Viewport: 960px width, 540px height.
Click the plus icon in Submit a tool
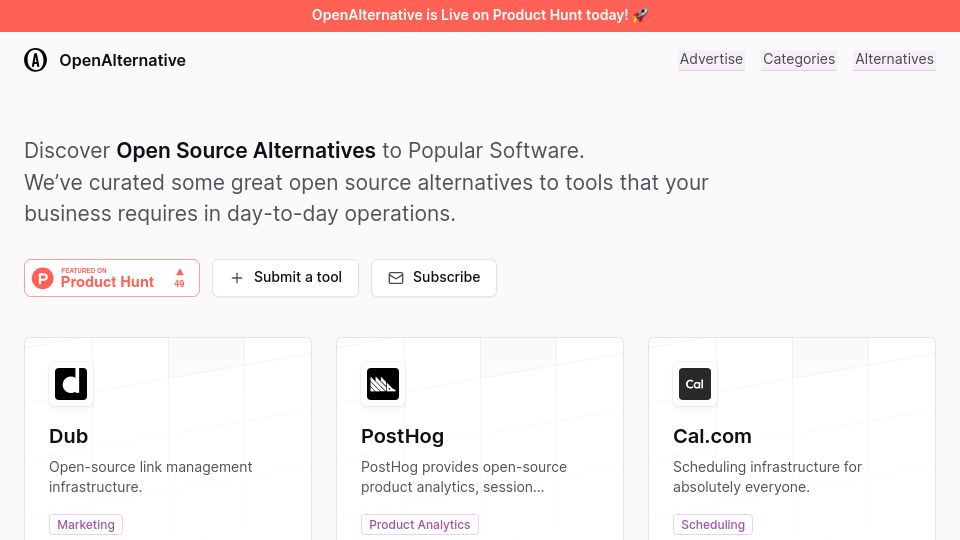pyautogui.click(x=237, y=278)
